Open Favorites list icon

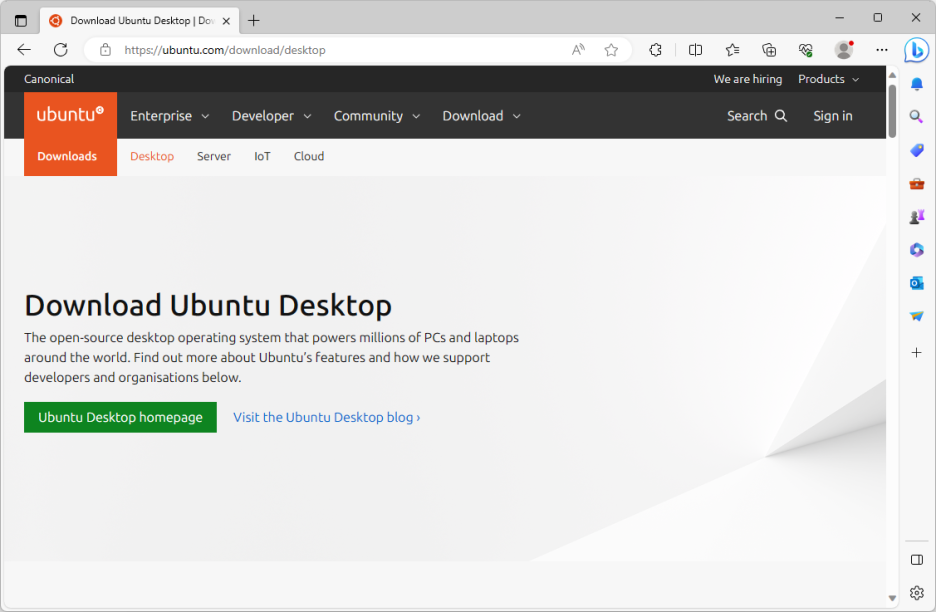(732, 50)
